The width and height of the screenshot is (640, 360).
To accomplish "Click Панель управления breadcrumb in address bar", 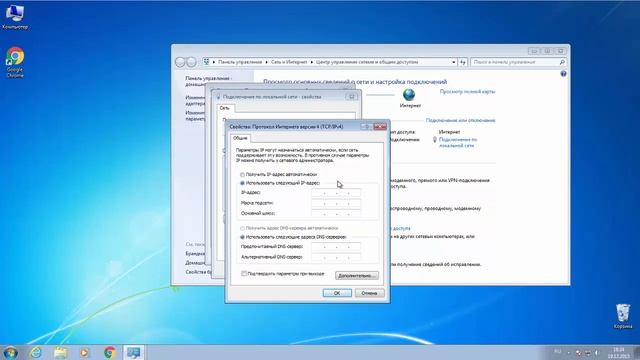I will [x=240, y=62].
